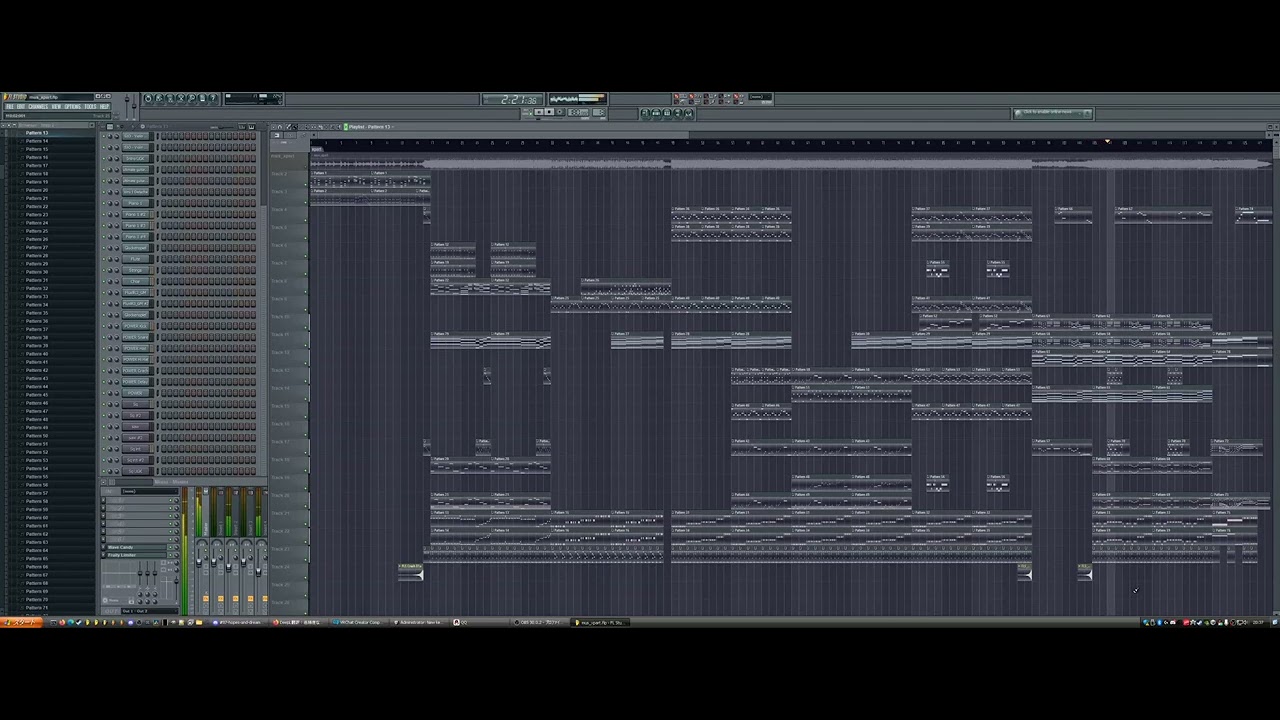1280x720 pixels.
Task: Select the Fruity Limiter effect slot in mixer
Action: pos(137,555)
